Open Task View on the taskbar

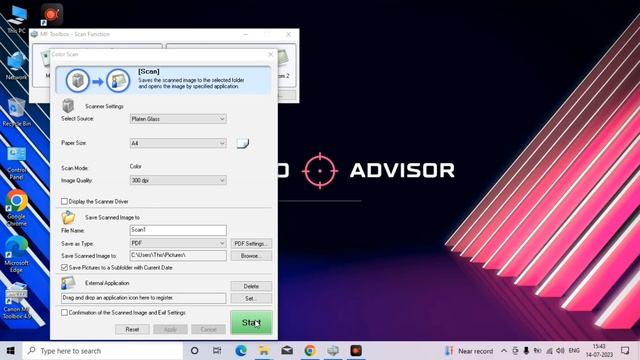coord(217,351)
